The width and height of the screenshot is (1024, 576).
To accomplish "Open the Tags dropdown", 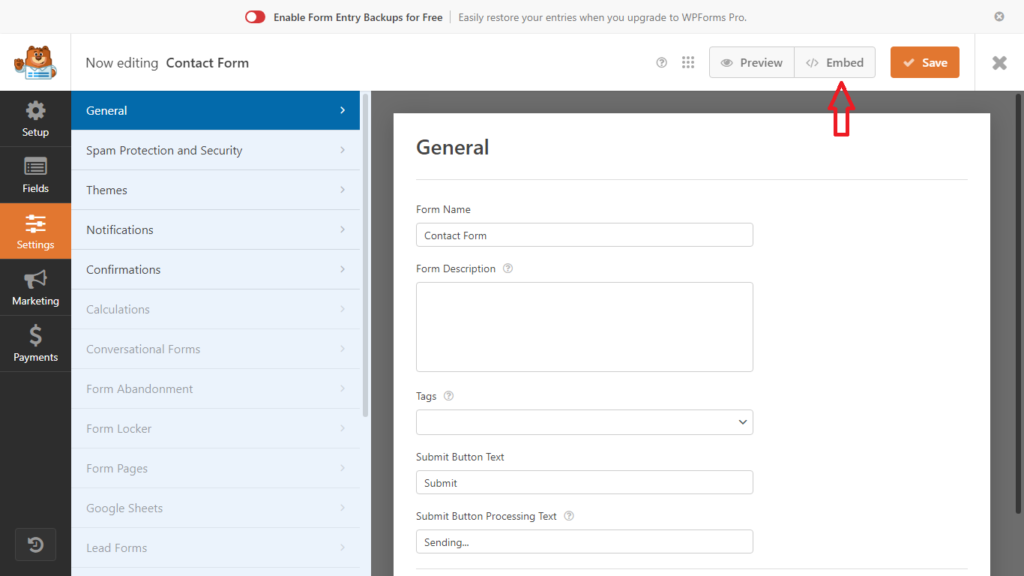I will coord(584,422).
